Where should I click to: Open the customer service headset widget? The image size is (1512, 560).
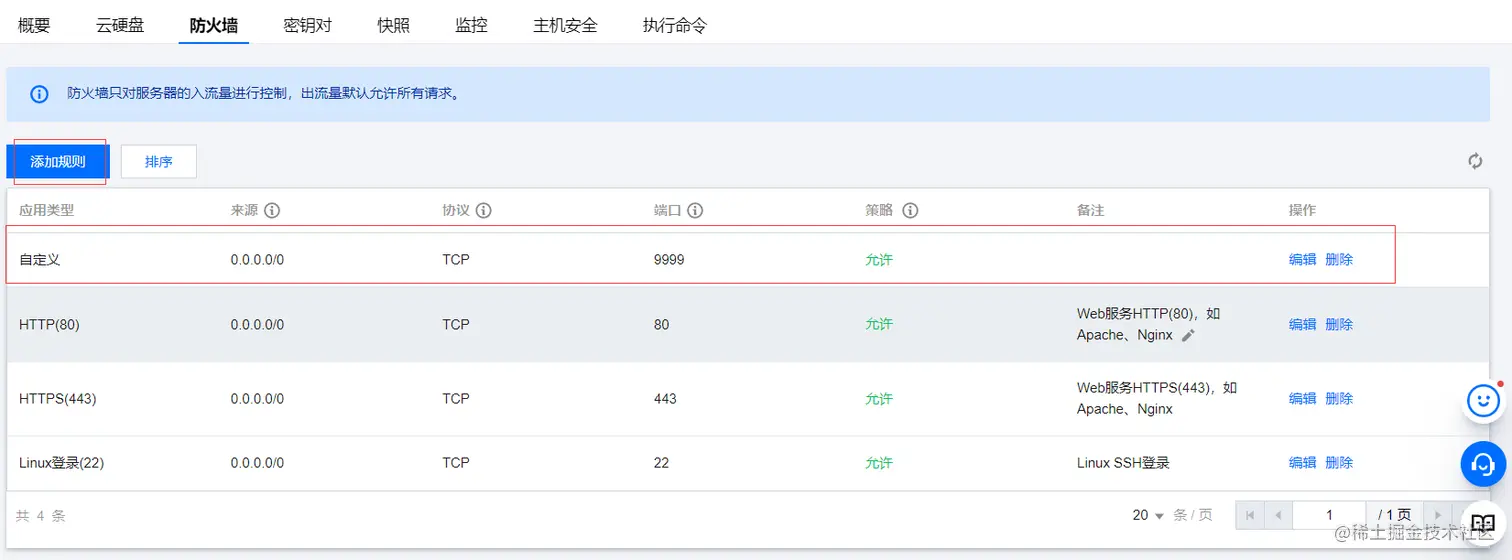coord(1483,463)
